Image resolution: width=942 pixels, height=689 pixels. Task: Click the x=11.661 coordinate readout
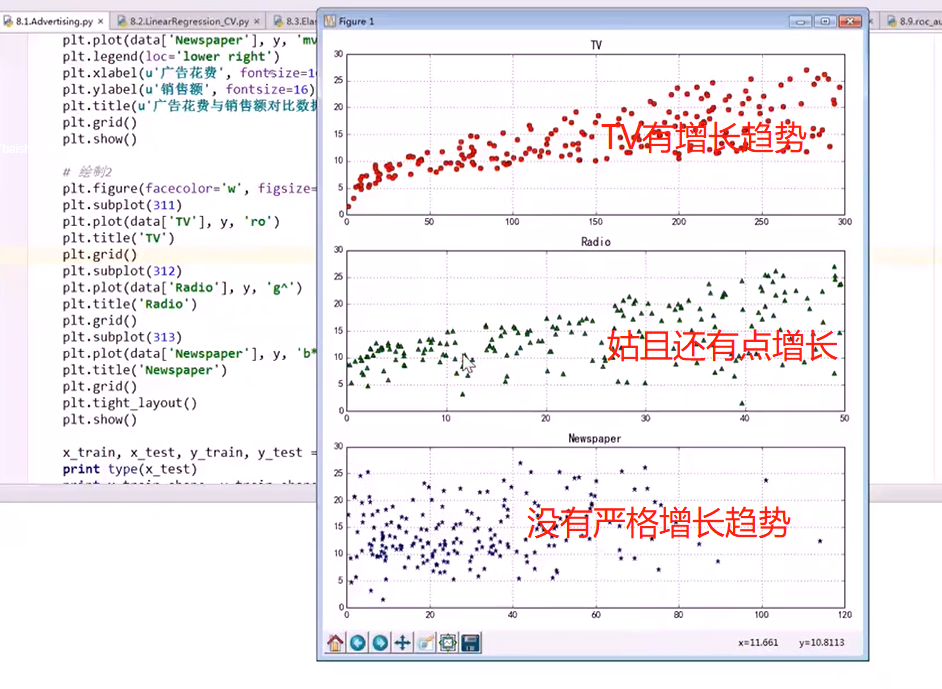pos(758,643)
